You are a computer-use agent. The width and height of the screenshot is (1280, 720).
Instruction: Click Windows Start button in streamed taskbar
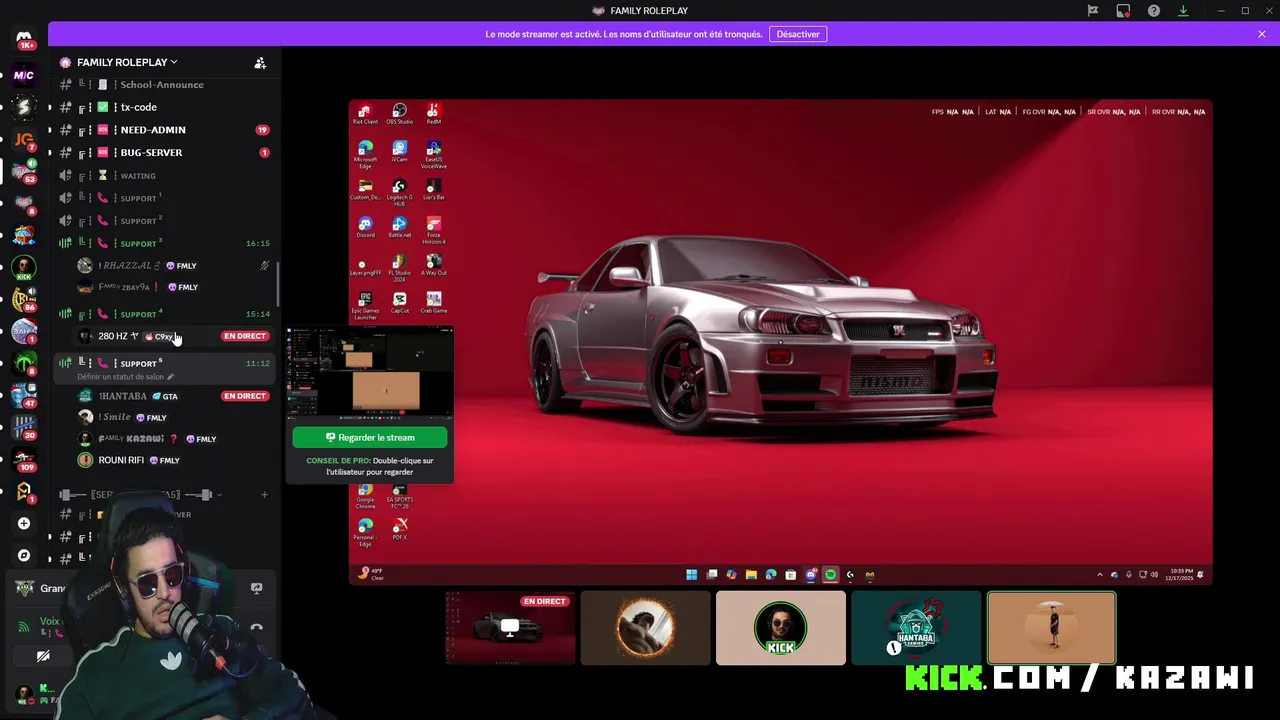tap(691, 575)
